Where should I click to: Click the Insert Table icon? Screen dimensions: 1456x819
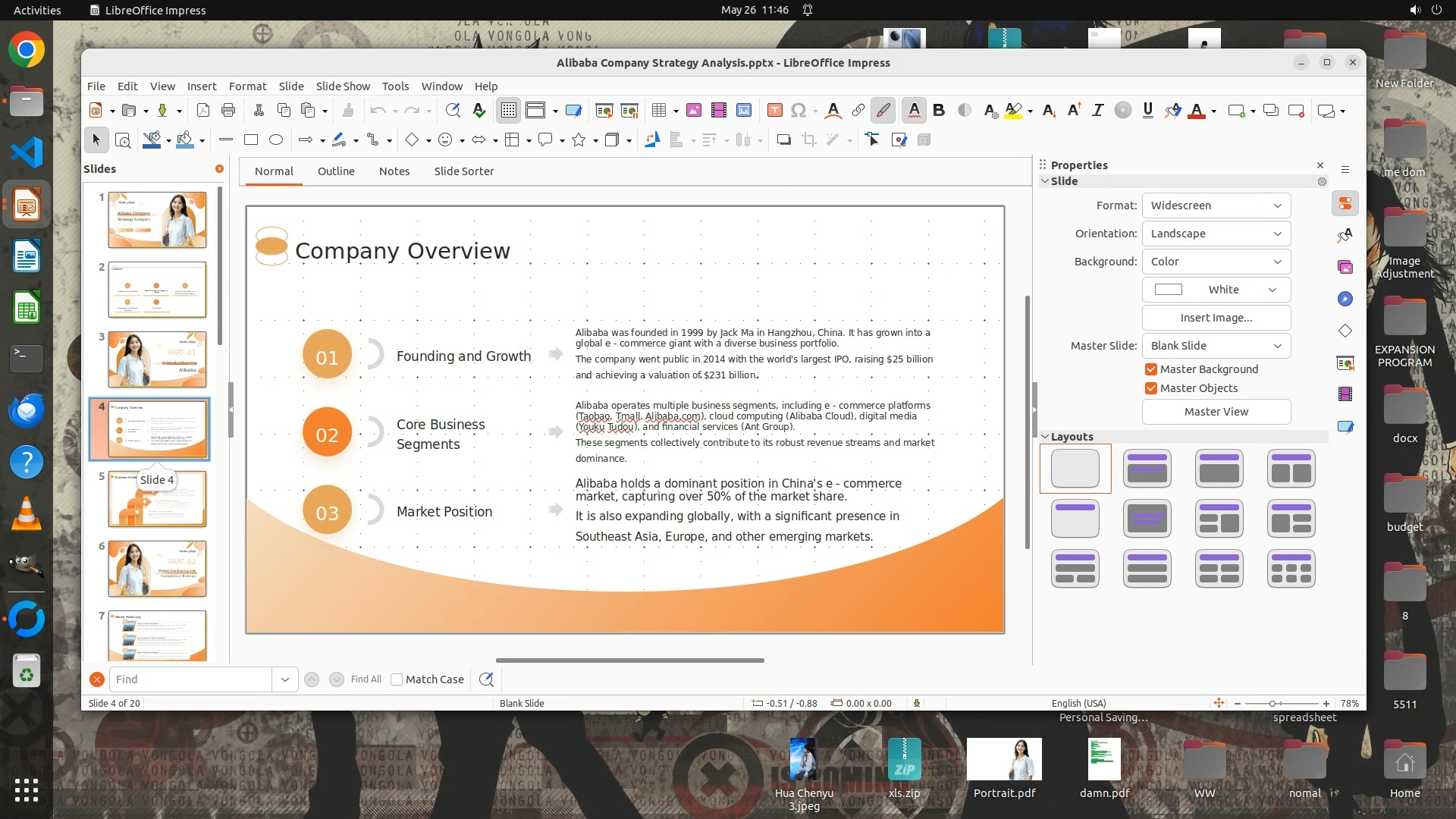[x=659, y=111]
